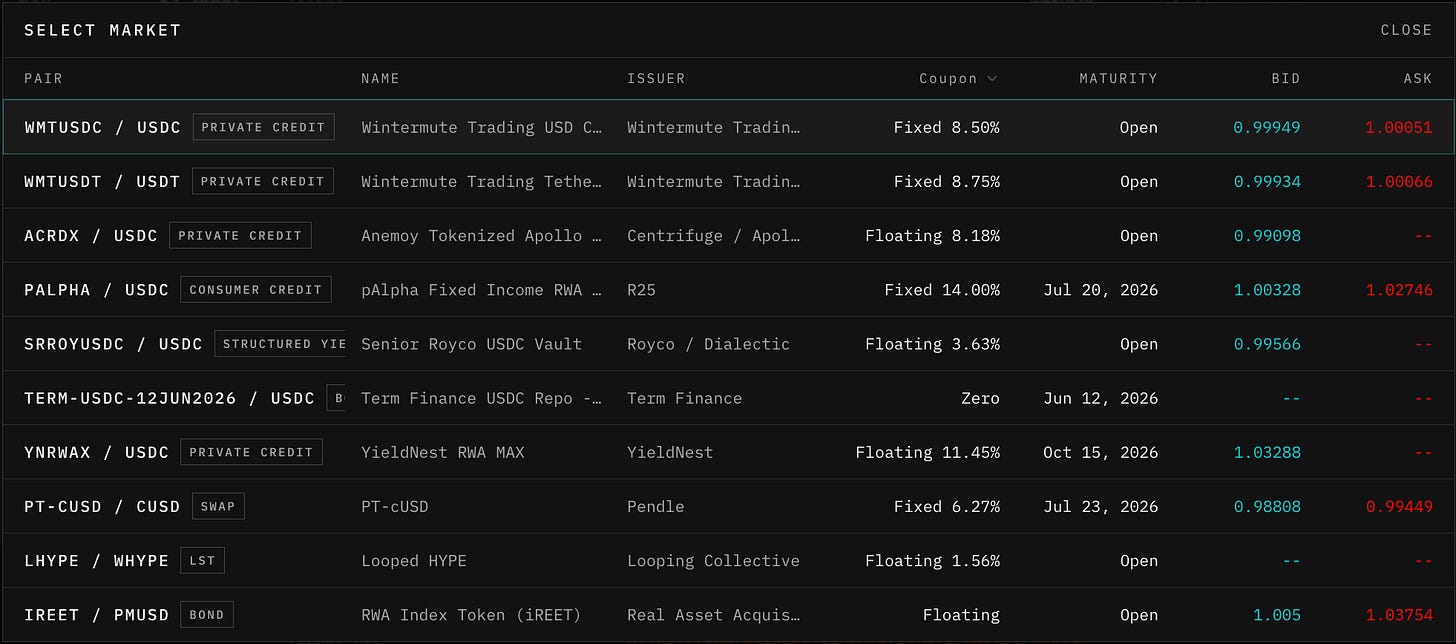Click issuer Centrifuge / Apol…
Viewport: 1456px width, 644px height.
pyautogui.click(x=714, y=236)
